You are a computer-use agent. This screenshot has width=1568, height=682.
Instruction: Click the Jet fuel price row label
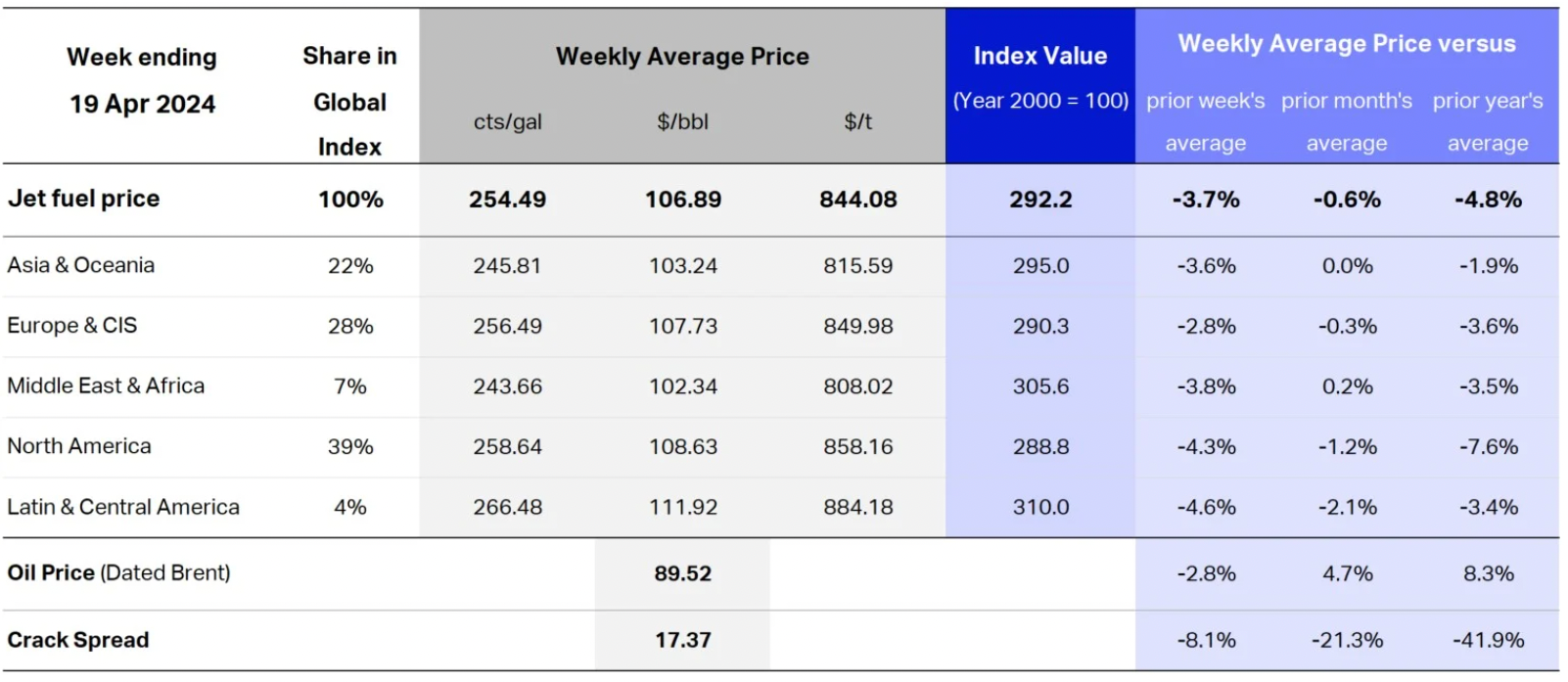pos(84,199)
